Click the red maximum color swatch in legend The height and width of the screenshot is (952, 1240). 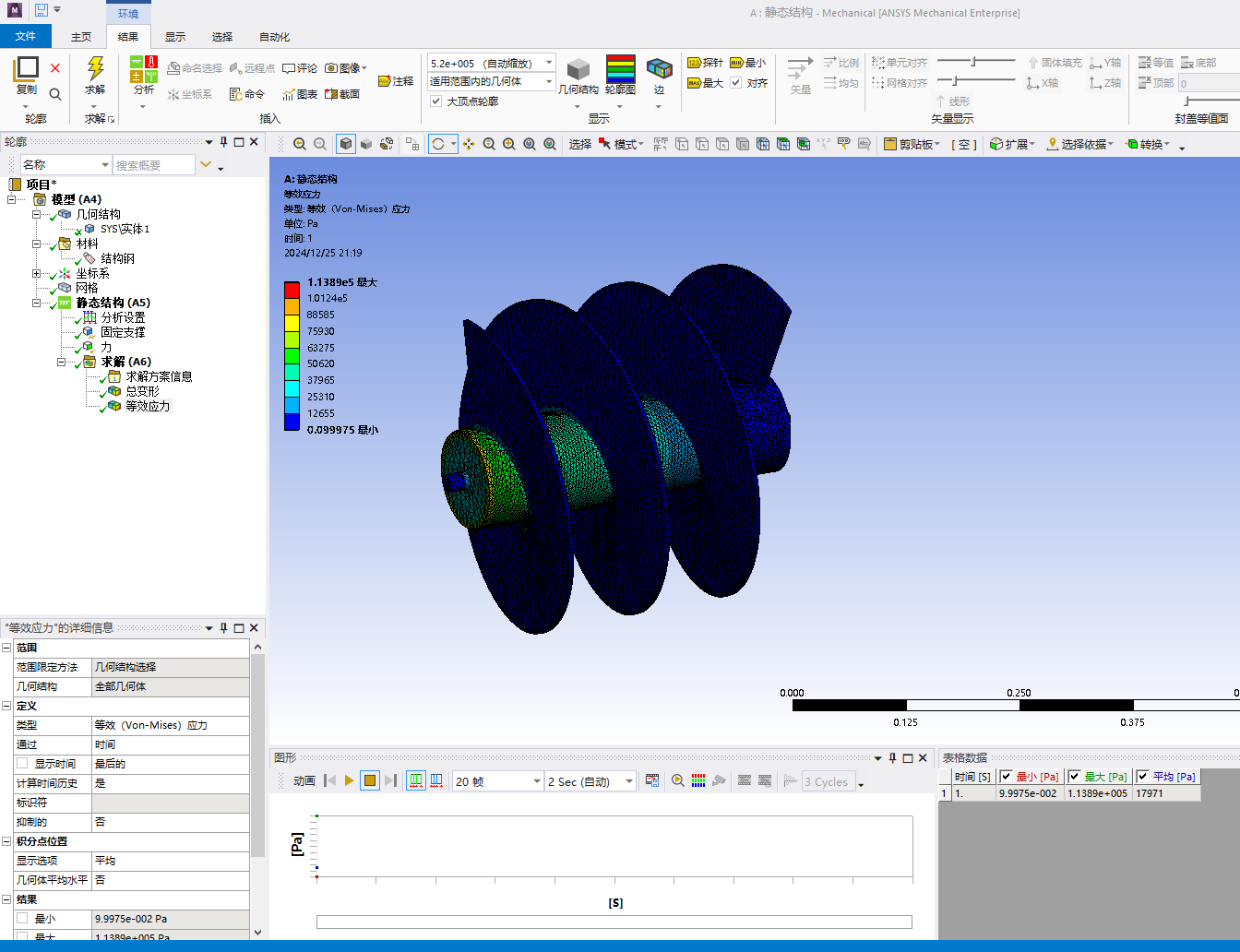pyautogui.click(x=292, y=290)
